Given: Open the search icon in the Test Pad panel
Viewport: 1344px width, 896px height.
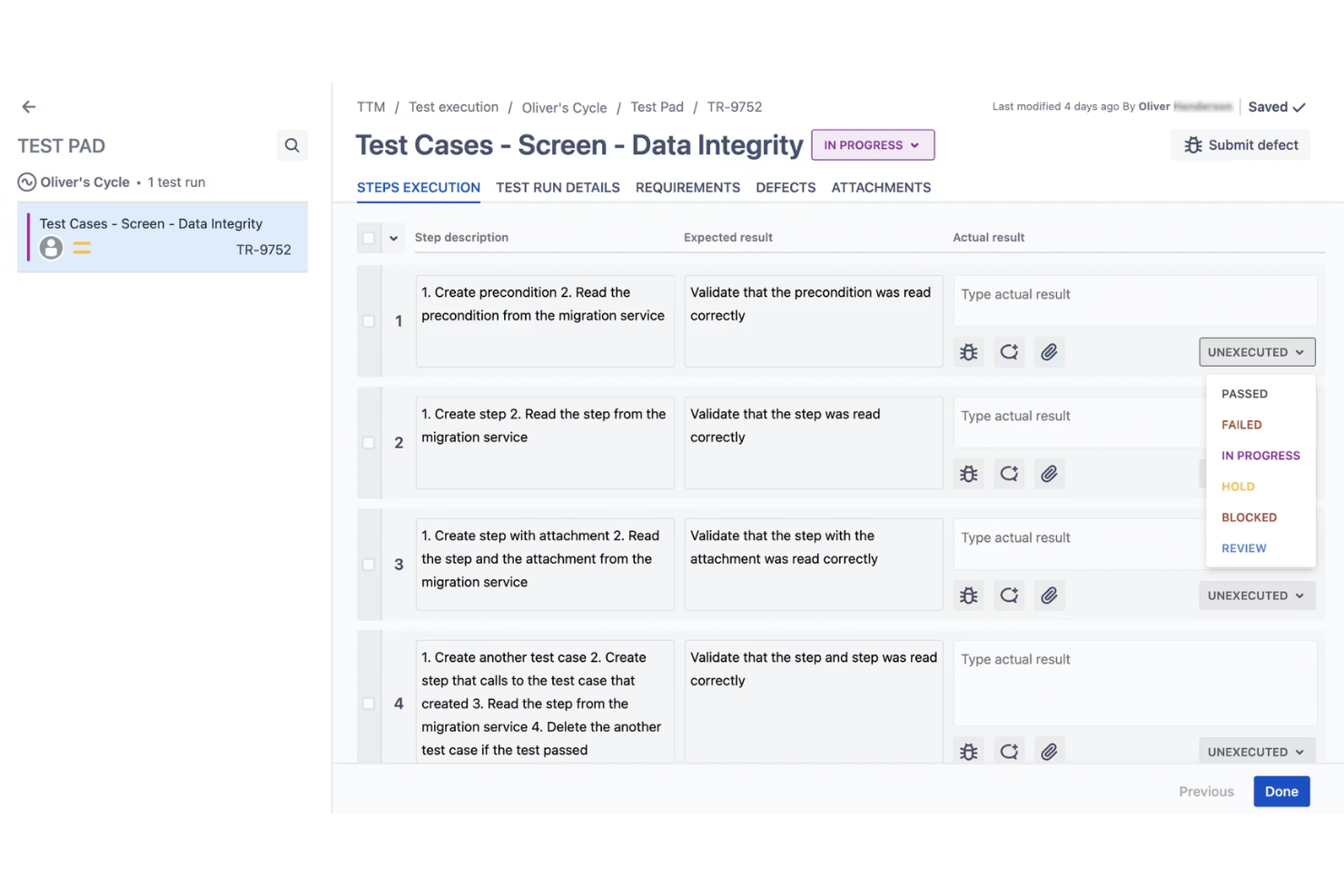Looking at the screenshot, I should 292,145.
